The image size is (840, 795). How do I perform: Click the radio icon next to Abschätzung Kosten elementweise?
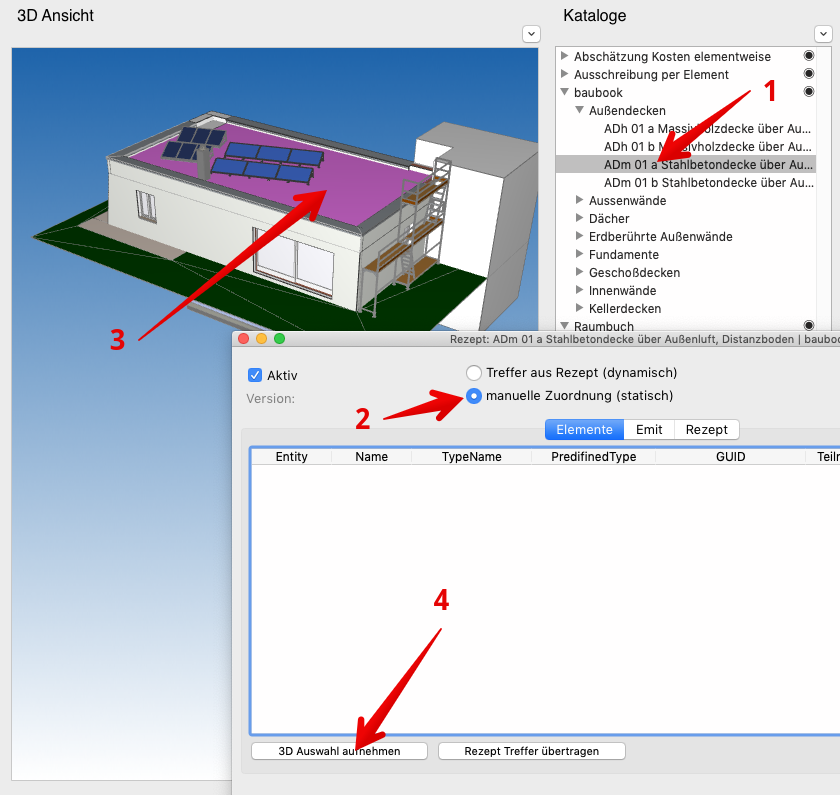pyautogui.click(x=809, y=57)
